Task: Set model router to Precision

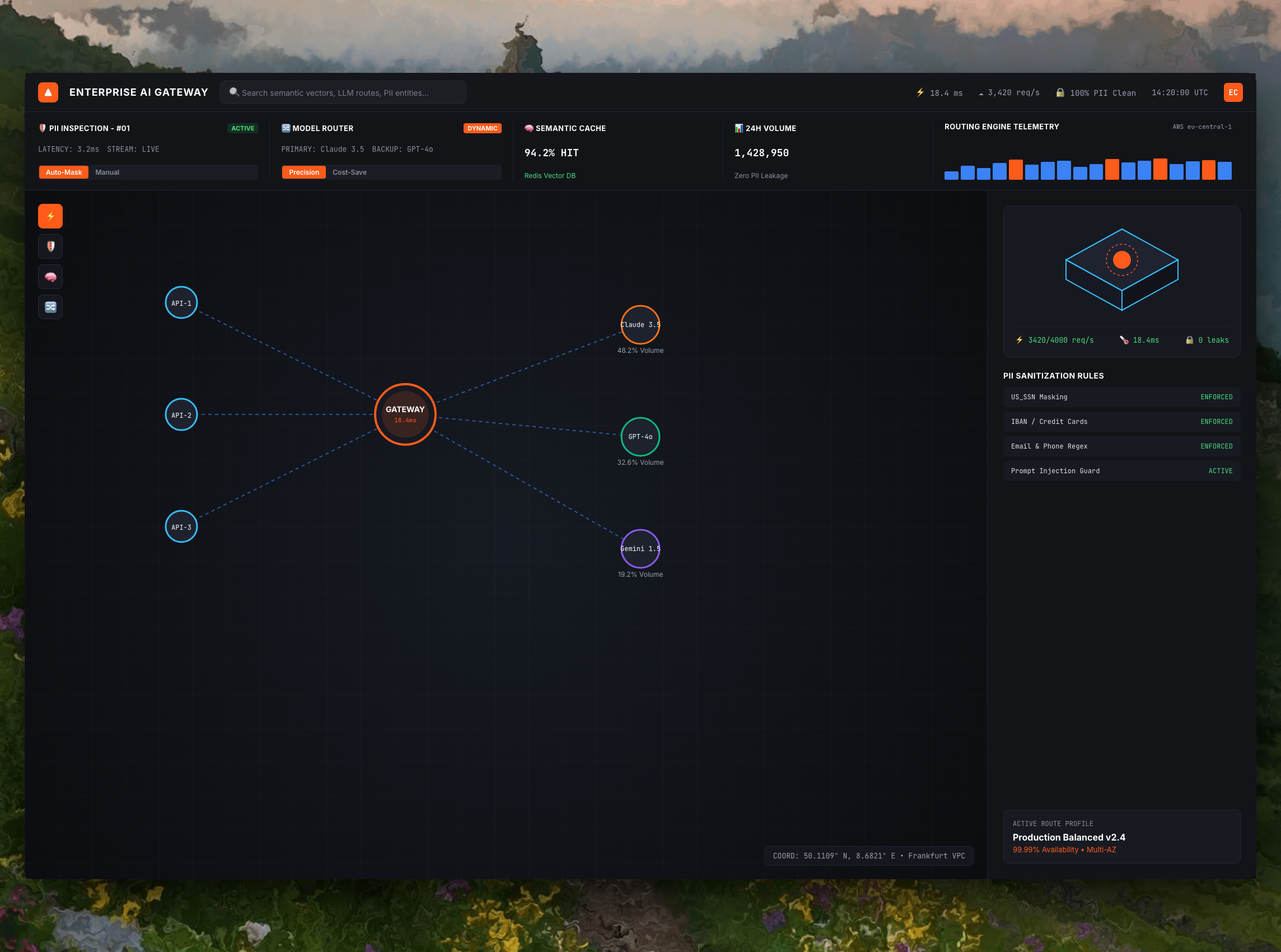Action: (x=303, y=172)
